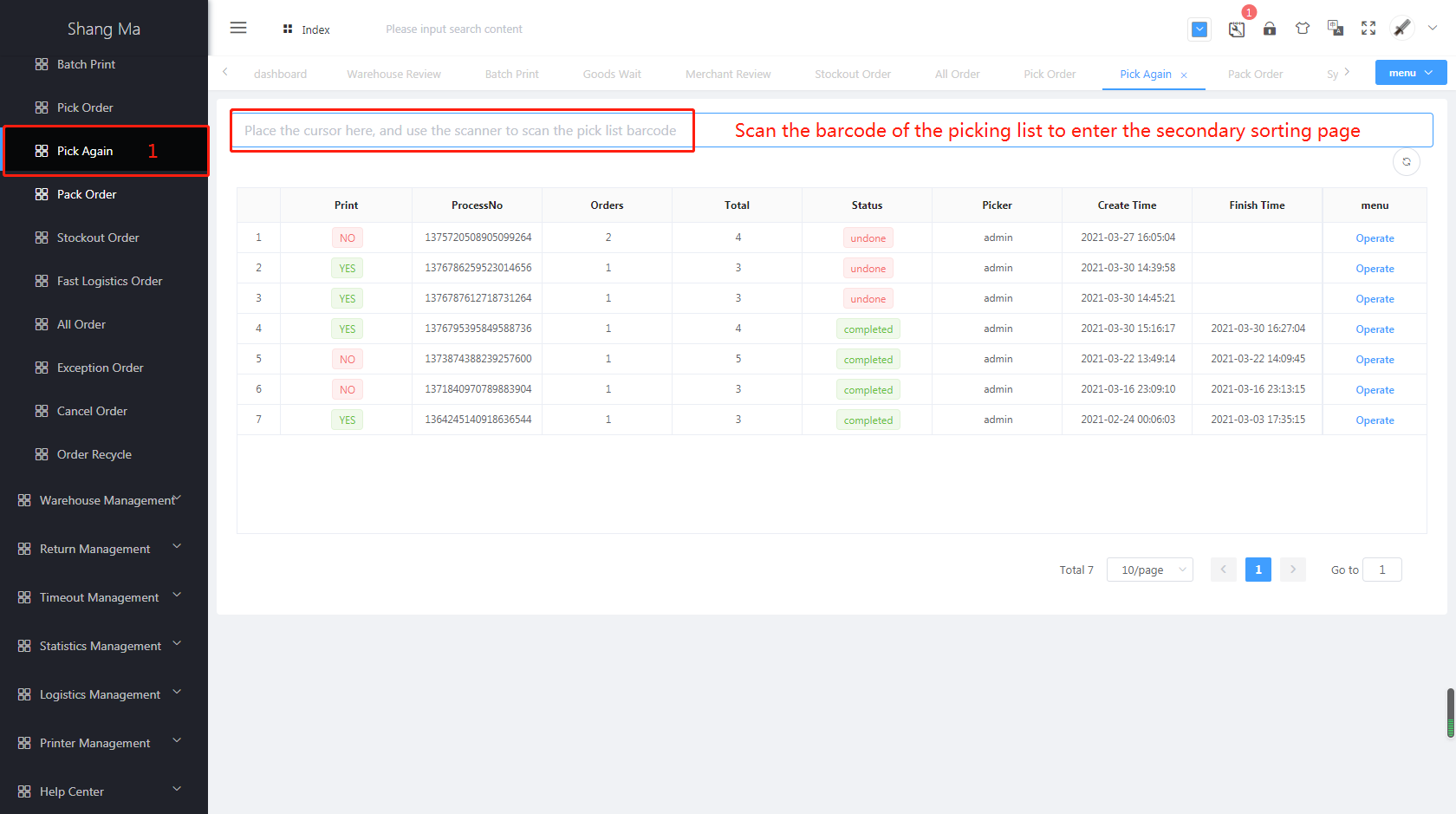
Task: Switch to the All Order tab
Action: (957, 75)
